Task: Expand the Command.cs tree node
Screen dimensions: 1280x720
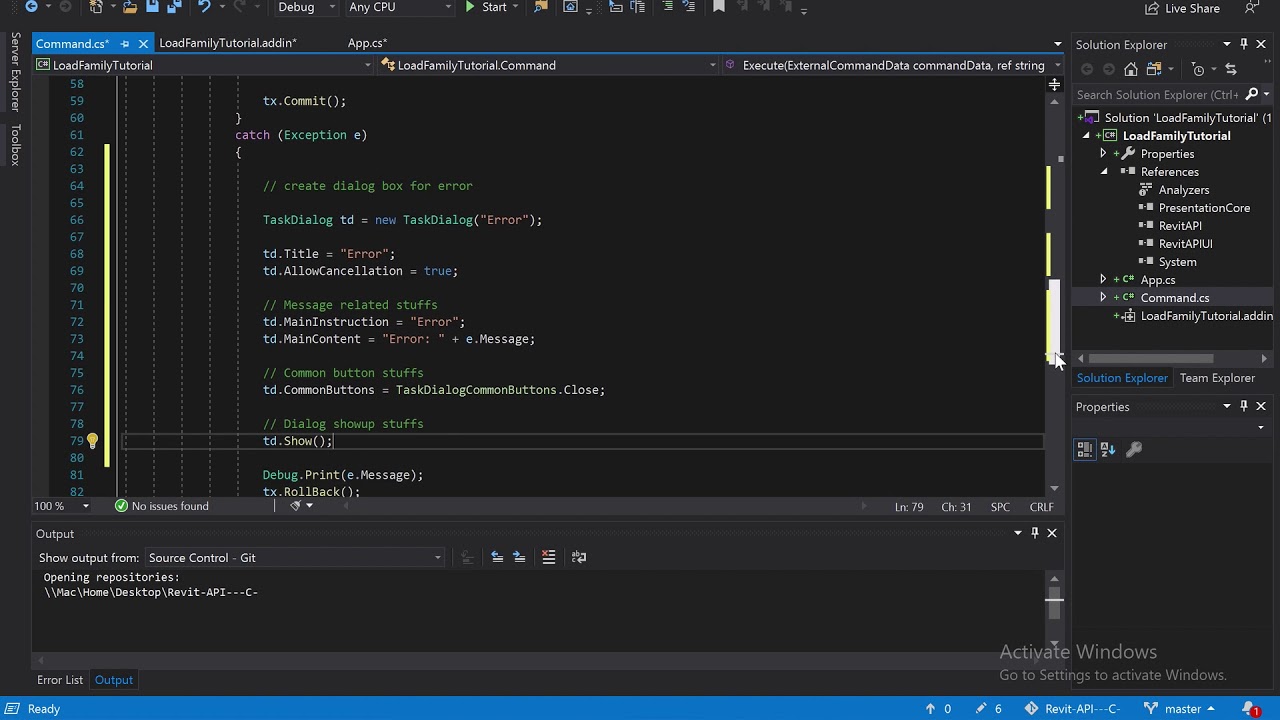Action: (x=1103, y=298)
